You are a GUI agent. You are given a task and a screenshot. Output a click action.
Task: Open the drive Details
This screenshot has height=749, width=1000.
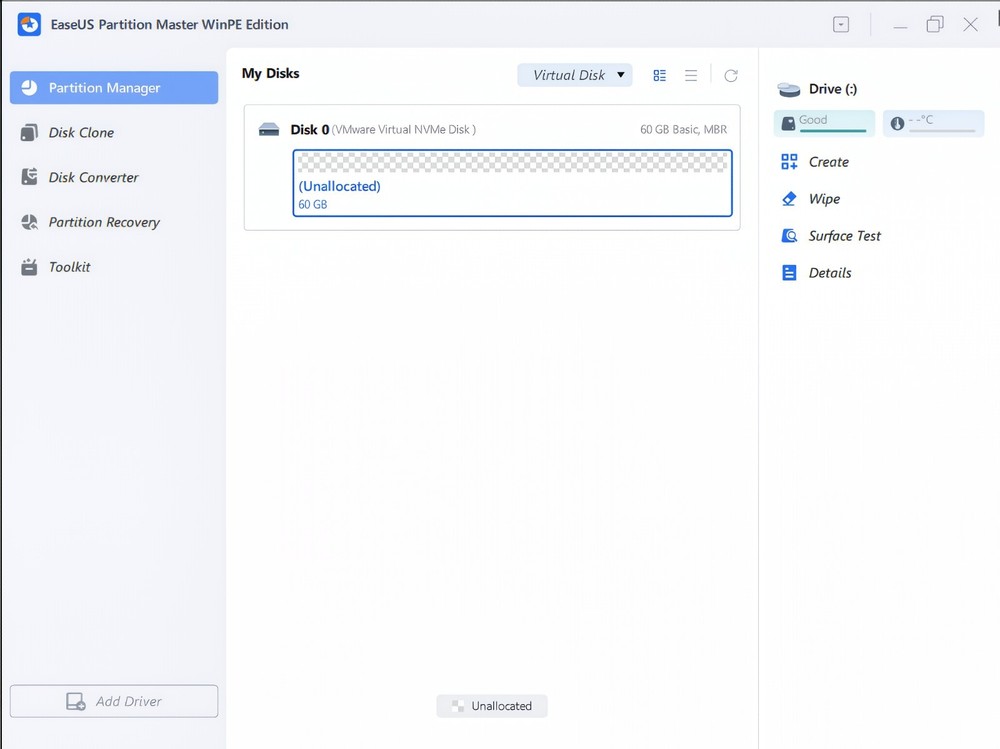[x=829, y=273]
